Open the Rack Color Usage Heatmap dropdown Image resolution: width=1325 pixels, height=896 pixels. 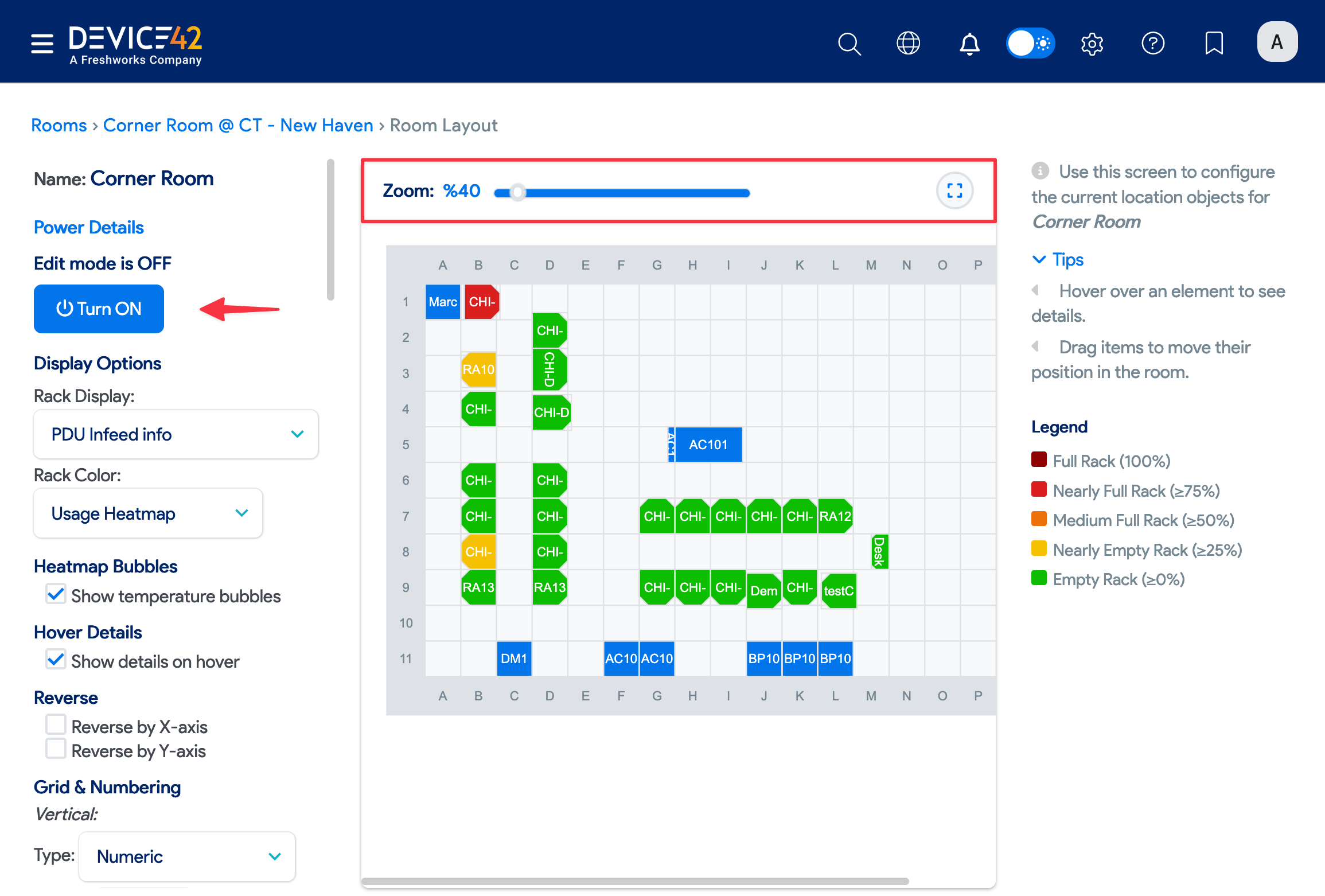tap(148, 513)
